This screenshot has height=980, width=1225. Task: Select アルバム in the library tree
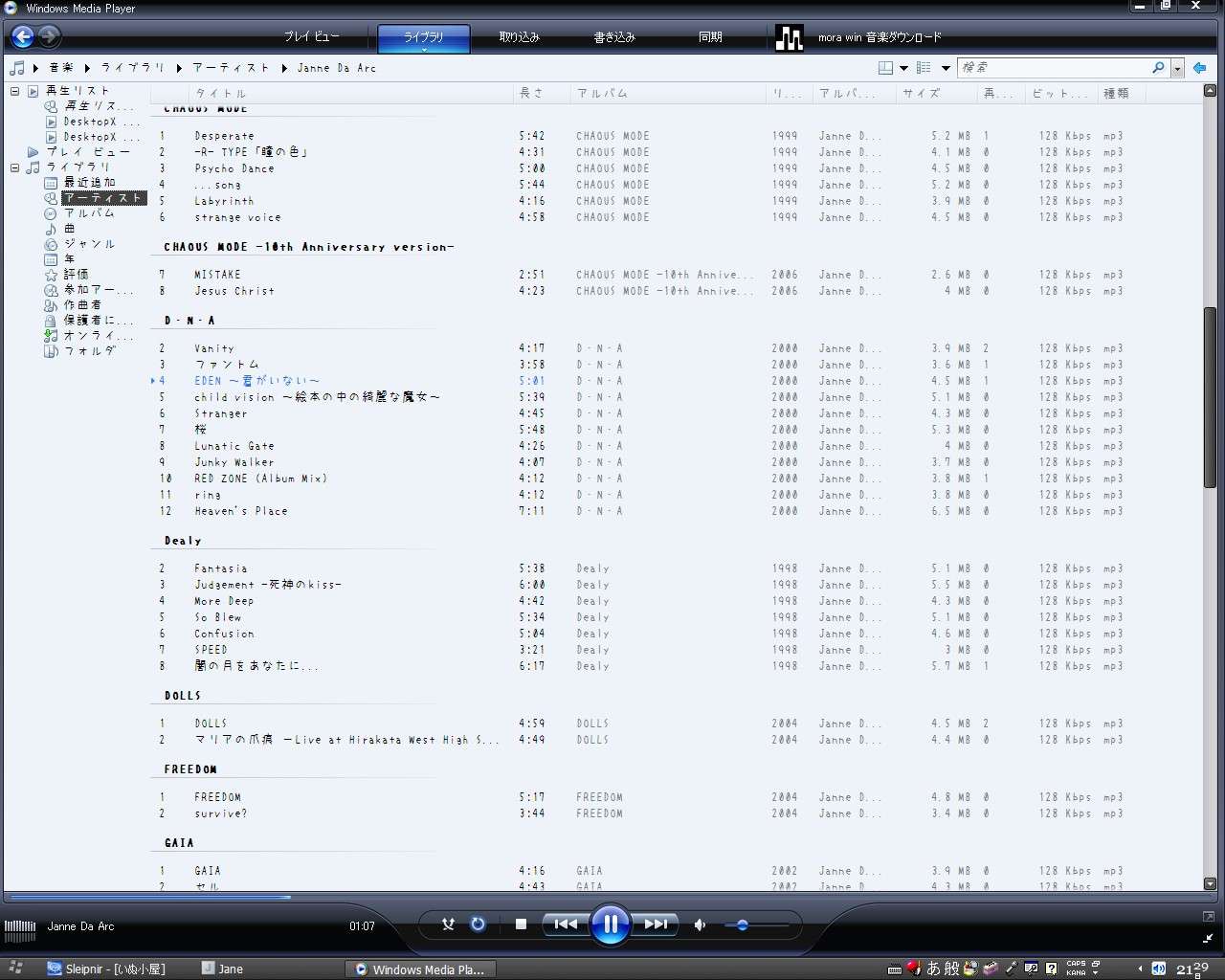[x=89, y=213]
